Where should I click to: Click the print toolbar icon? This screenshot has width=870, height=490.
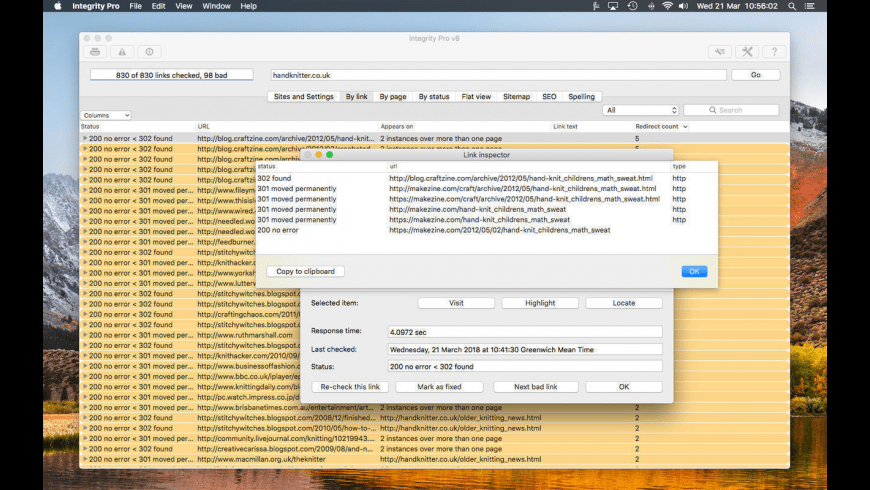click(x=95, y=52)
